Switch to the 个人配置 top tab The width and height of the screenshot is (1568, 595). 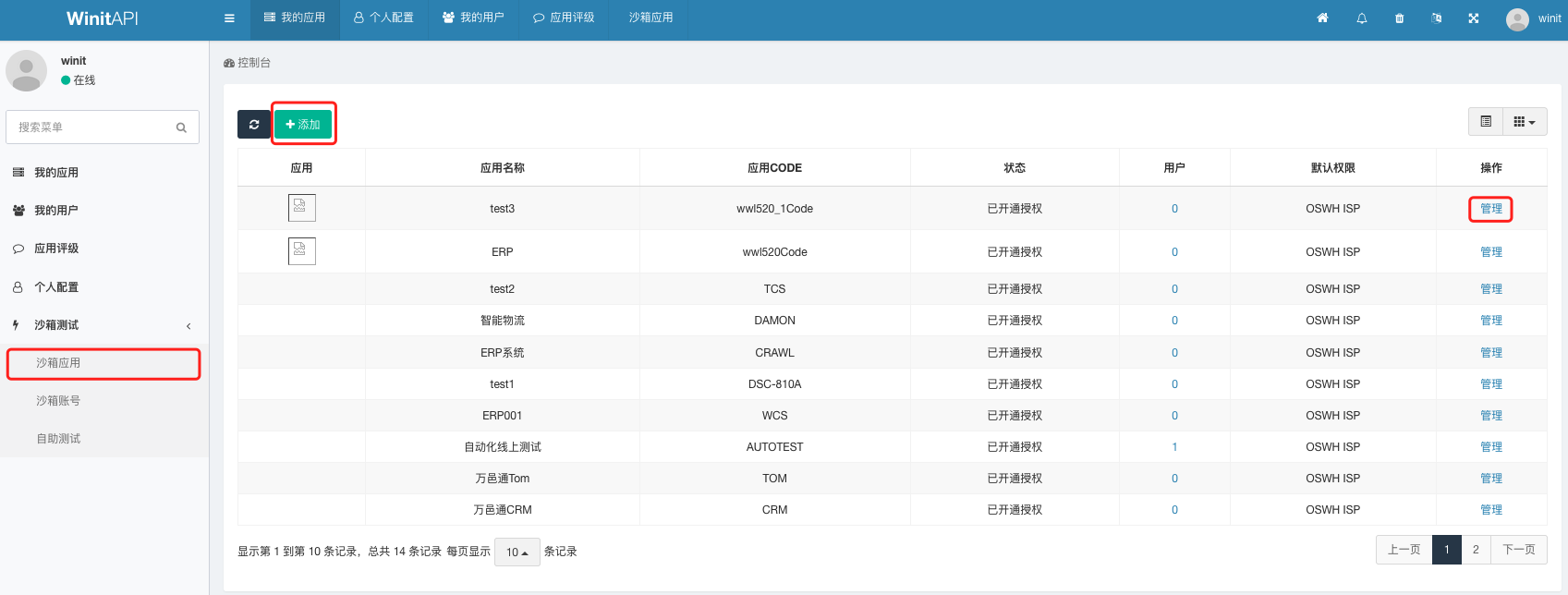[x=383, y=18]
